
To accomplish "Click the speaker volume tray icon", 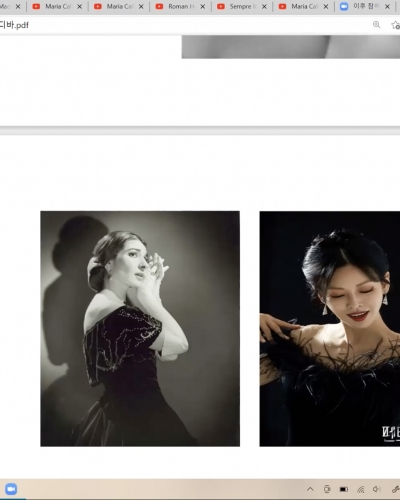I will 377,489.
